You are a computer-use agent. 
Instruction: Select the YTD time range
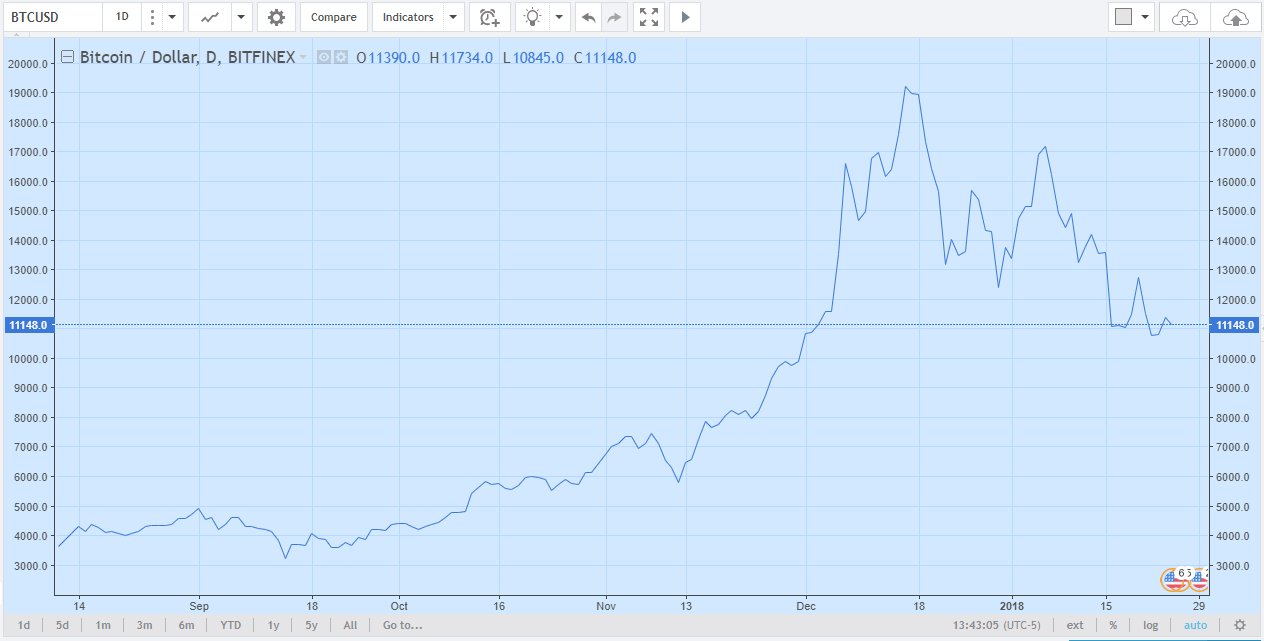pyautogui.click(x=230, y=625)
